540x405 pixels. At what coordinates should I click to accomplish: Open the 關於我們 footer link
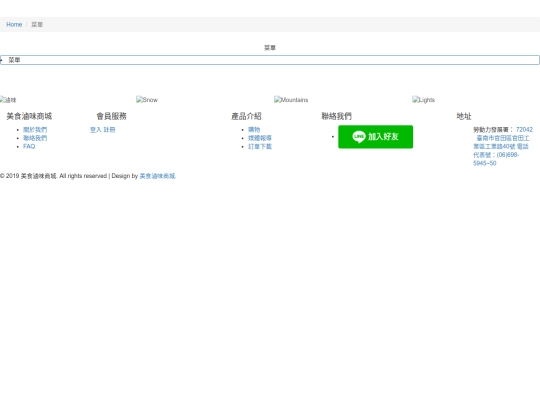coord(35,130)
